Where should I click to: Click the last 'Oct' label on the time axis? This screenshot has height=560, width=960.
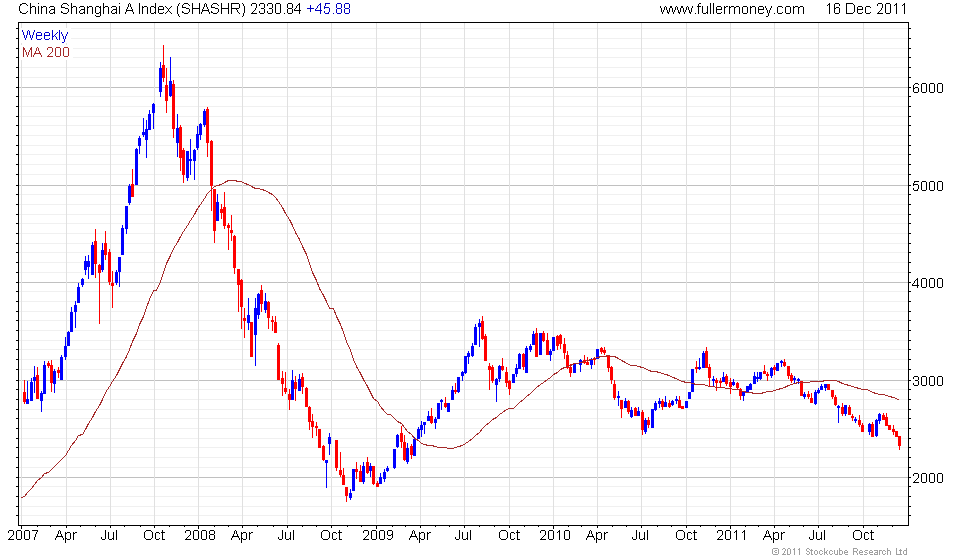[863, 536]
